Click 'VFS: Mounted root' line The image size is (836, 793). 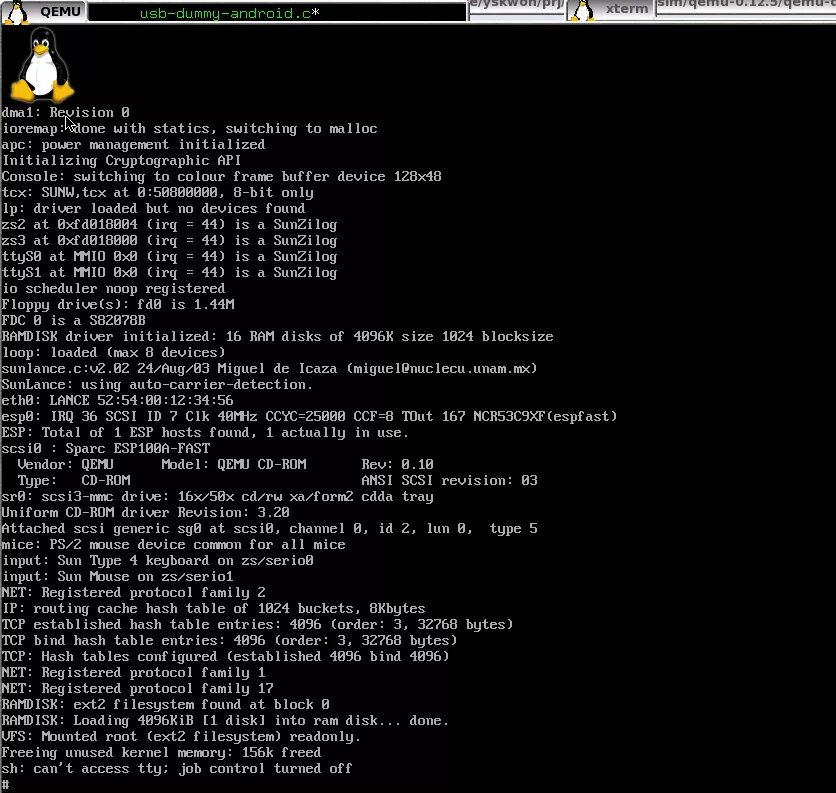[x=181, y=736]
